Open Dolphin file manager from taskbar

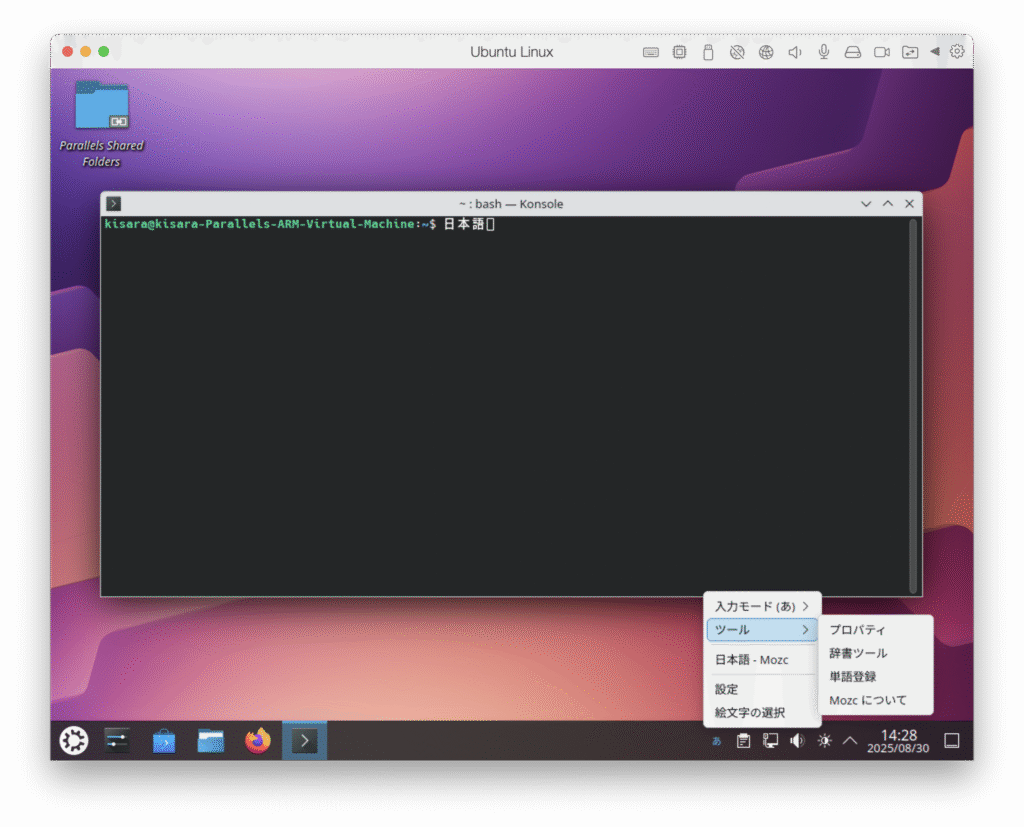tap(210, 741)
